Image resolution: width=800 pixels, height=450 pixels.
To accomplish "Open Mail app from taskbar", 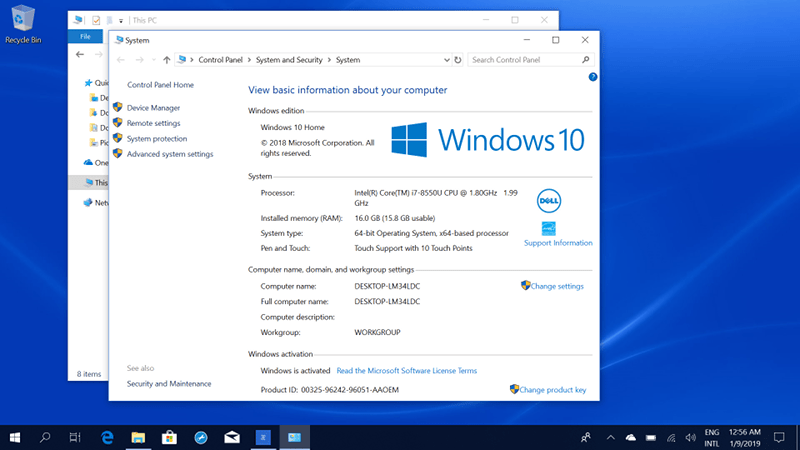I will click(232, 437).
